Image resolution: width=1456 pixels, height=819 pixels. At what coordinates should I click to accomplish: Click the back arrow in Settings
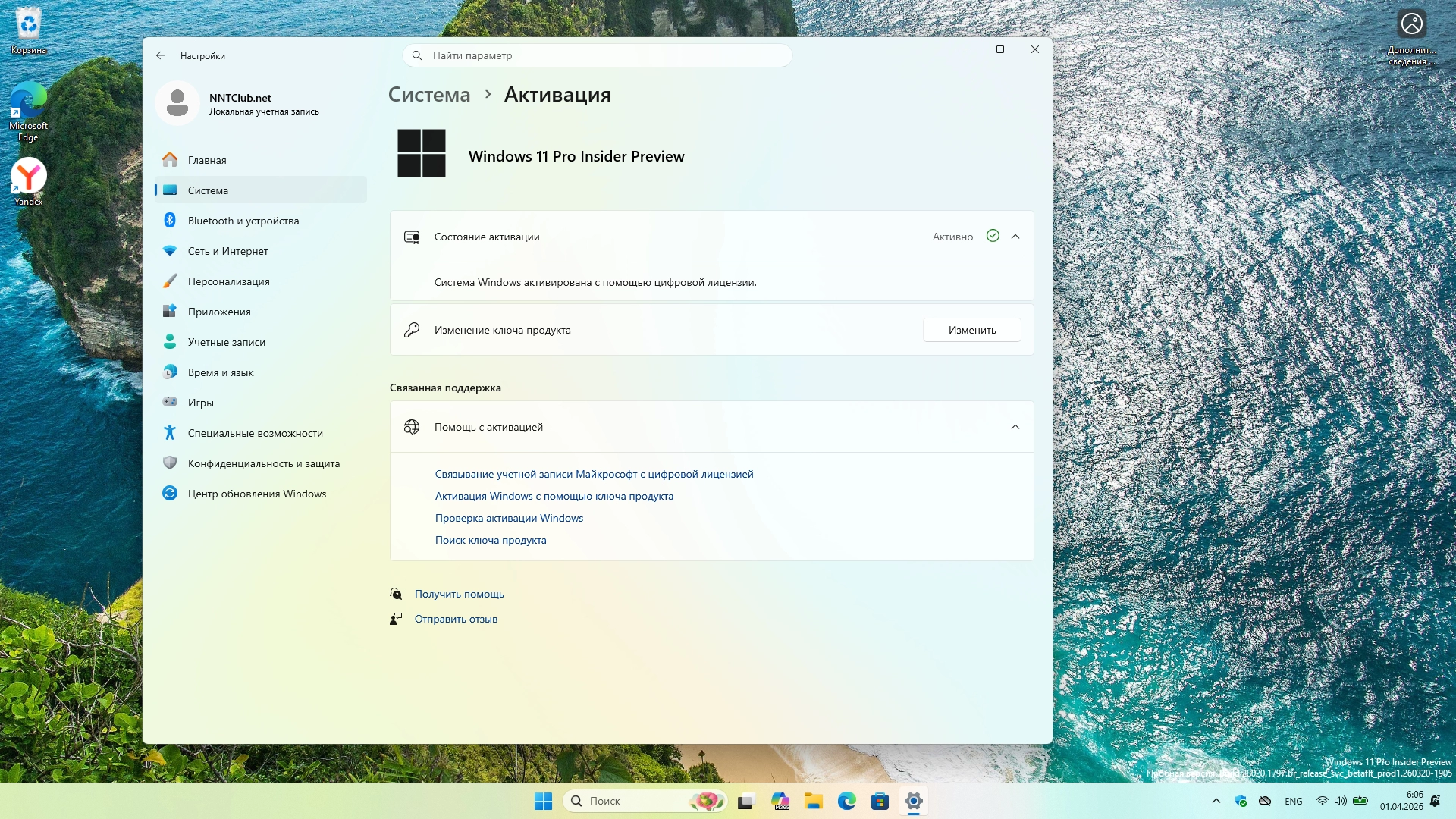coord(161,55)
